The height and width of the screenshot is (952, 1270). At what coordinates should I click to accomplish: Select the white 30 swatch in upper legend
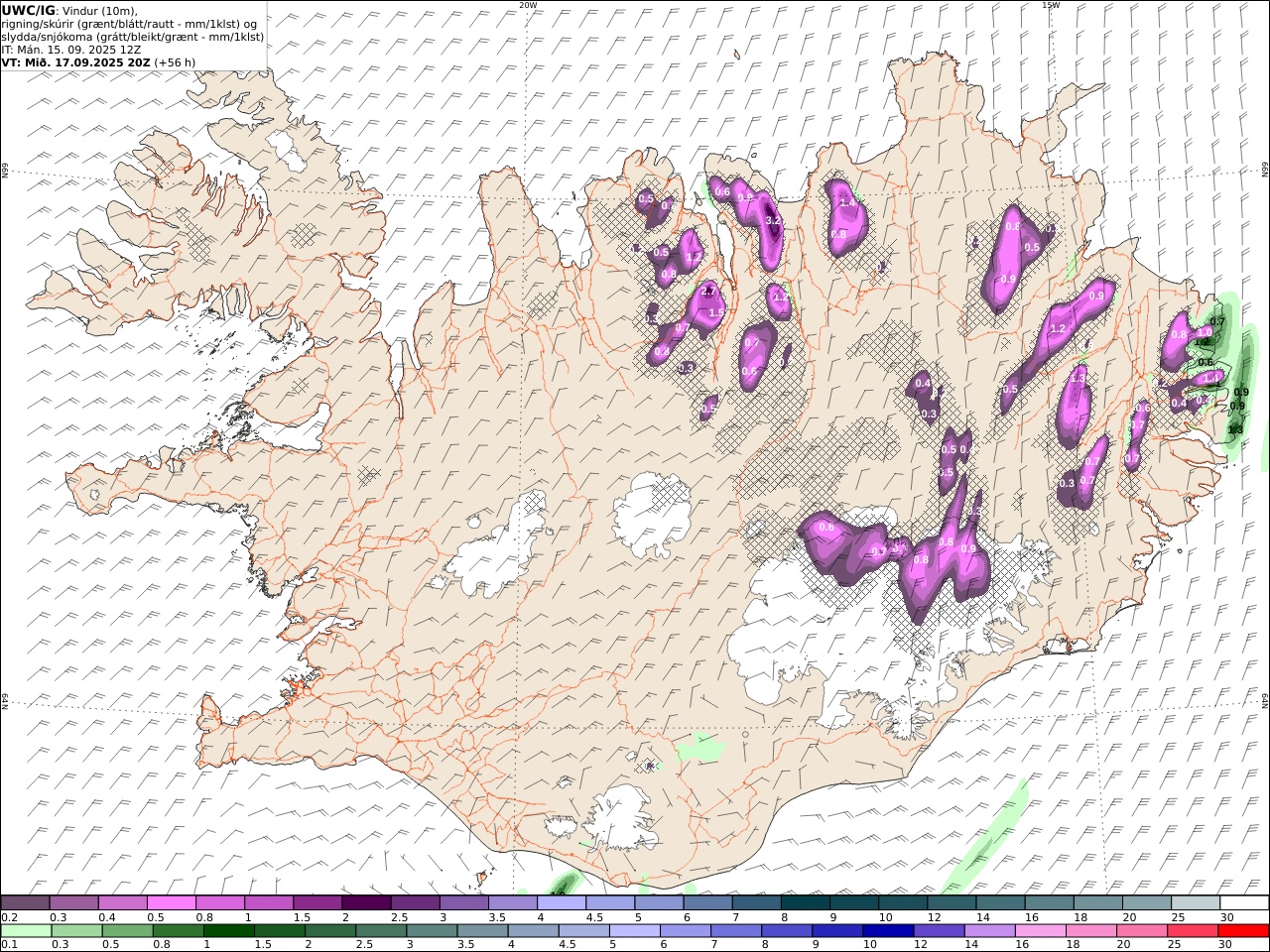click(1244, 903)
